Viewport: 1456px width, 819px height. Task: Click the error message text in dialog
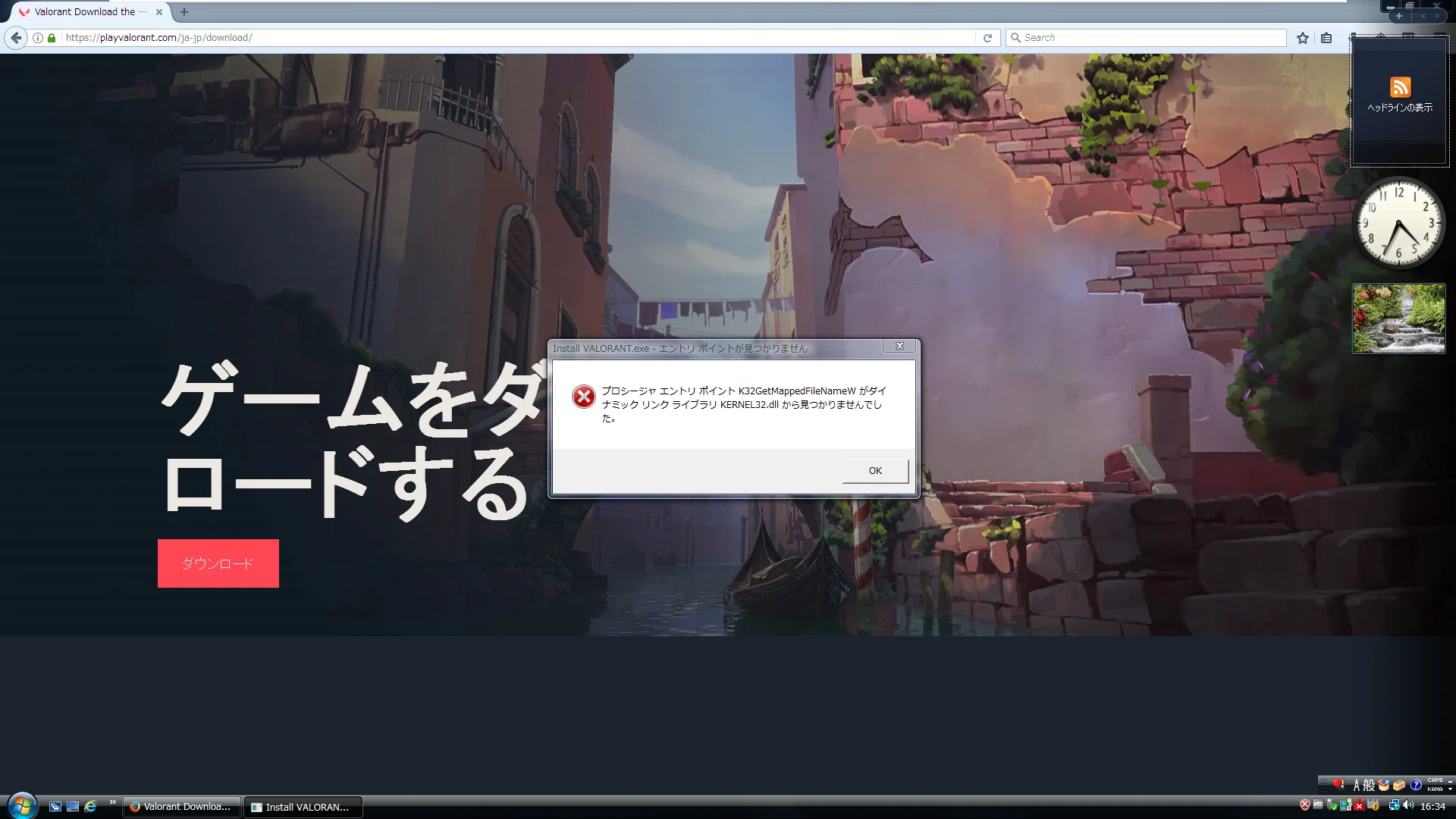[x=744, y=404]
